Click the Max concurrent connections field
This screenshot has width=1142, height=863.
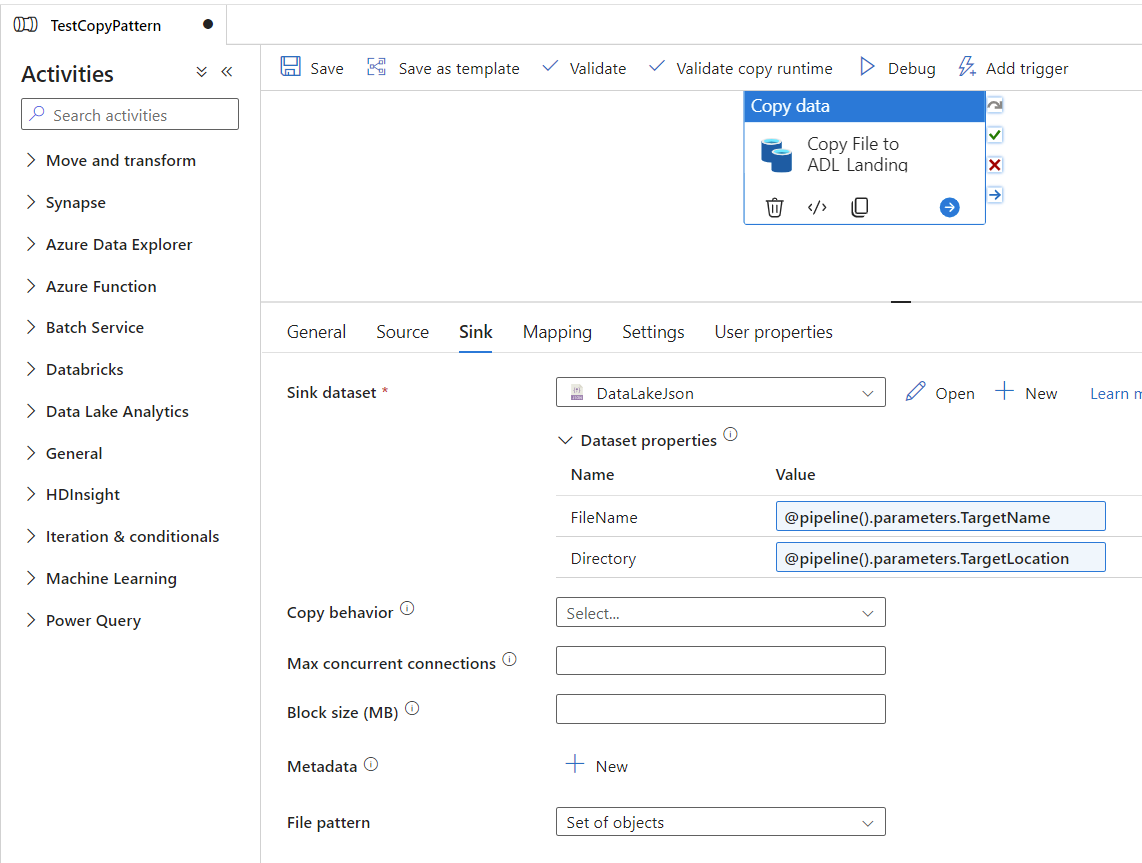point(720,661)
